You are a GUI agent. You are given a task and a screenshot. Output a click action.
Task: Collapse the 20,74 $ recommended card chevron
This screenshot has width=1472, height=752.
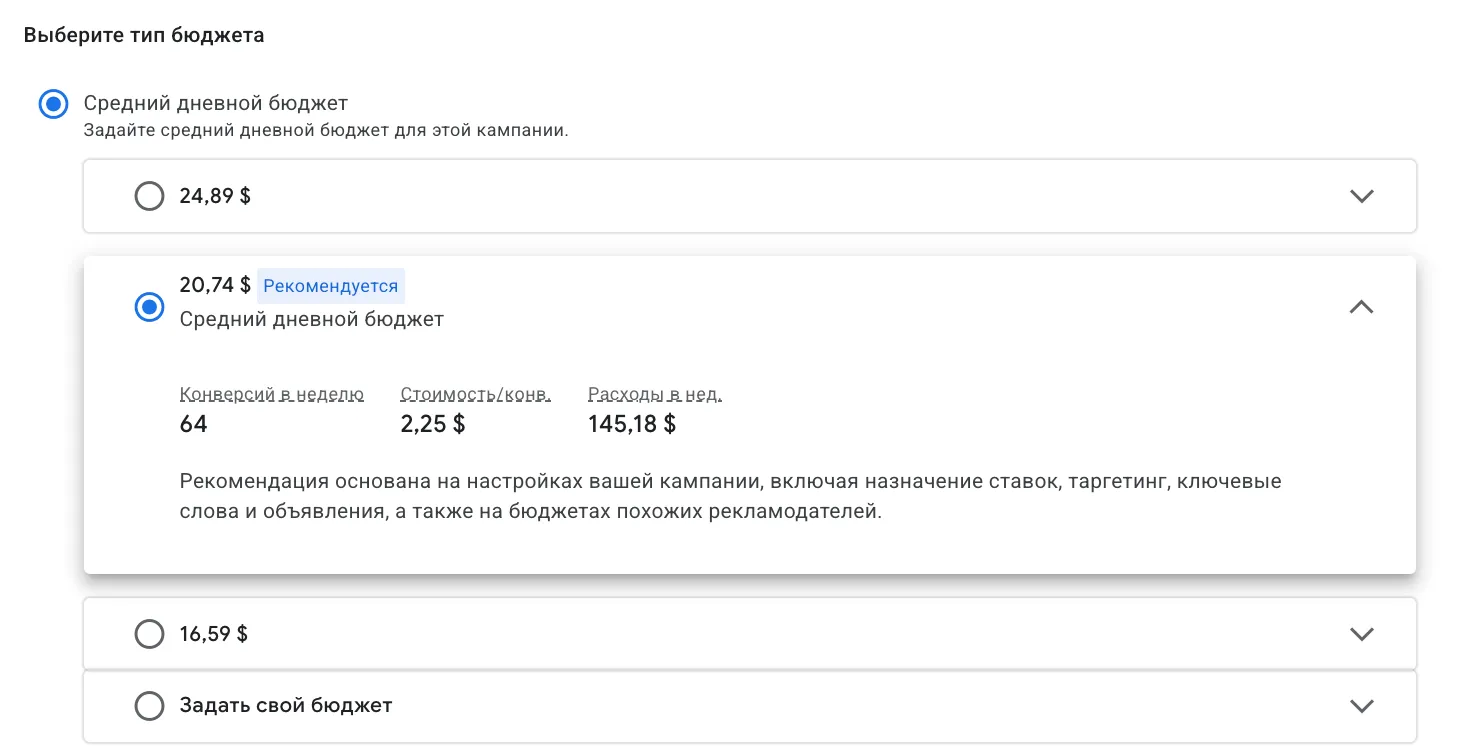pos(1362,307)
